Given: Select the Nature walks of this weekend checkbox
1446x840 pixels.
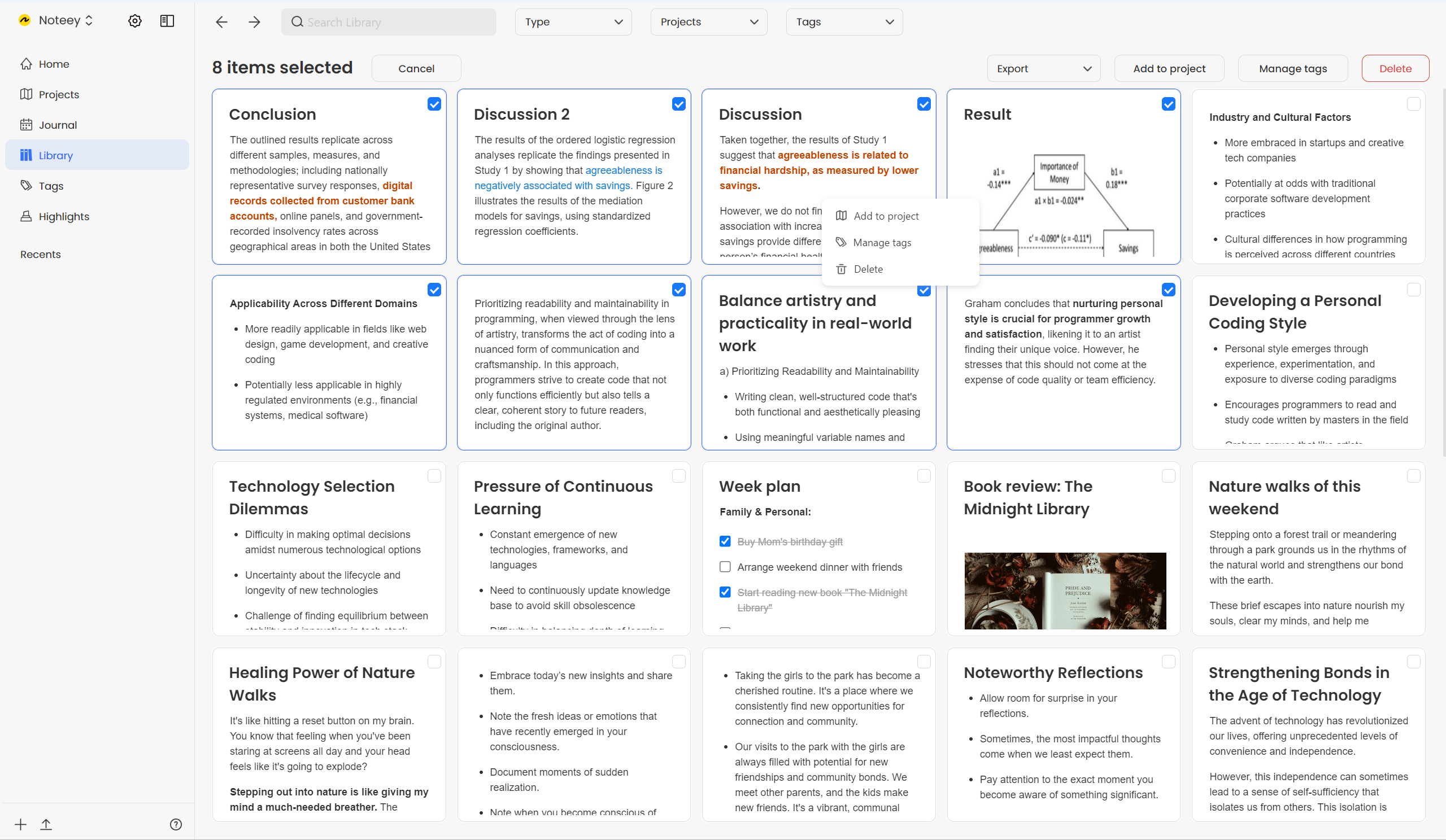Looking at the screenshot, I should point(1413,476).
